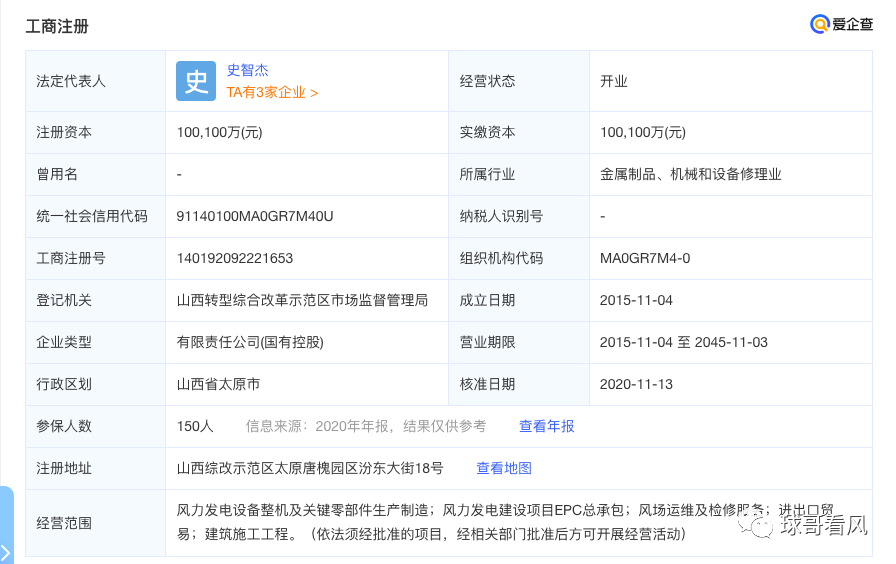Click the 山西转型综合改革示范区市场监督管理局 value
The image size is (896, 564).
(x=302, y=300)
